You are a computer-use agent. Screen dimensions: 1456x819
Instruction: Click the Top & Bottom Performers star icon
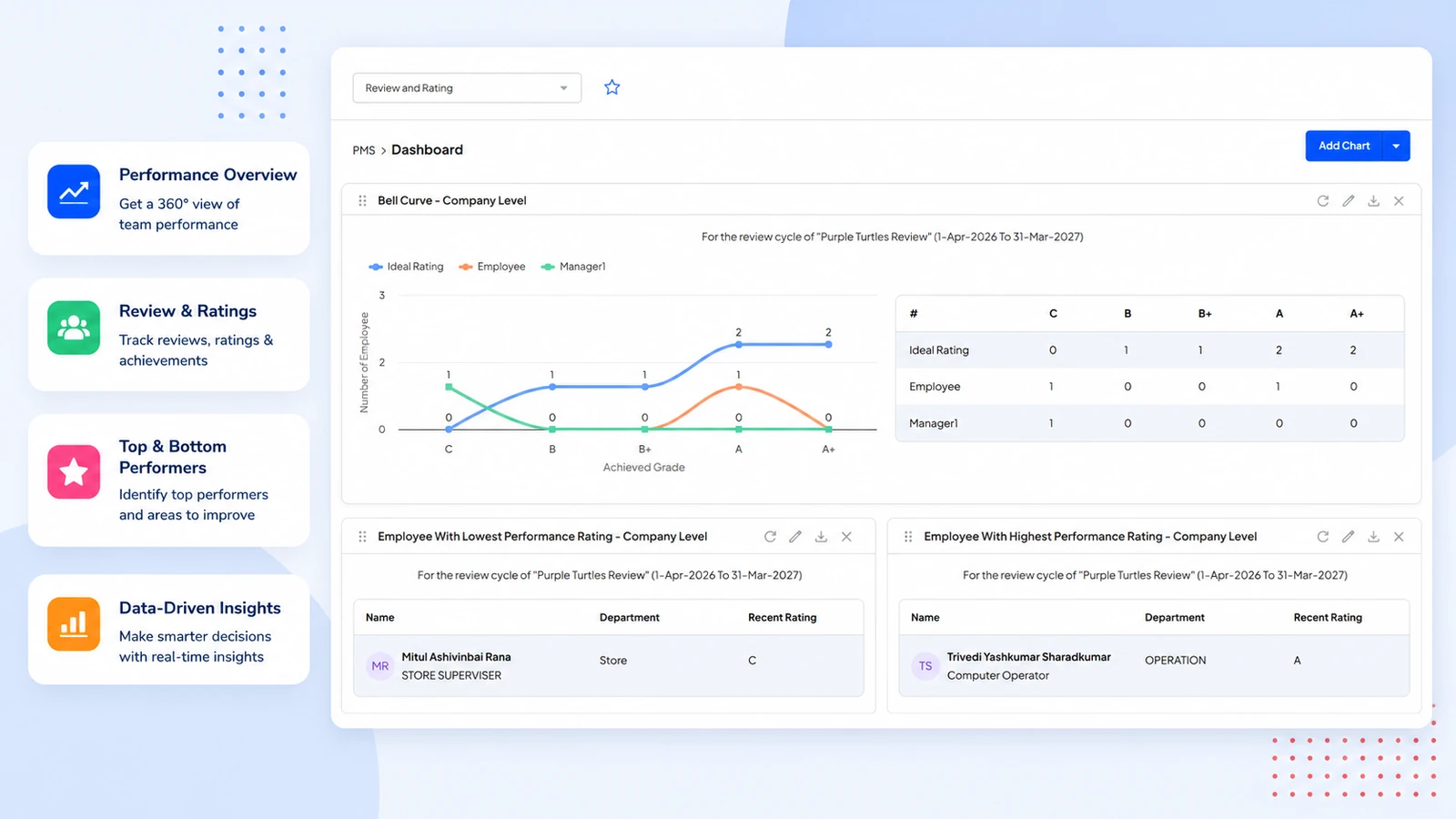coord(74,471)
